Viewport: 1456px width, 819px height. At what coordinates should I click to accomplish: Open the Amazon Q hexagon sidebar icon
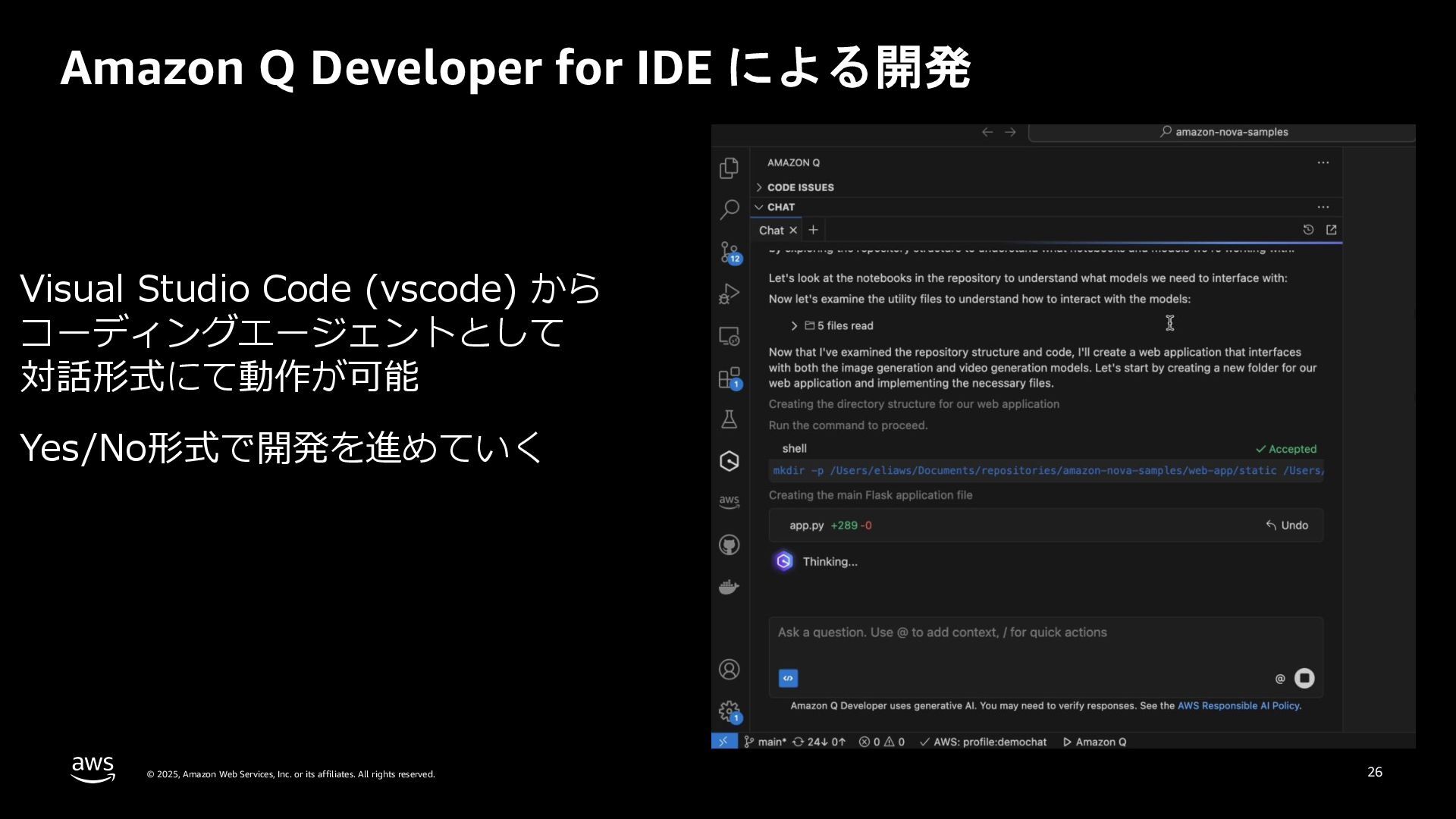click(x=729, y=461)
